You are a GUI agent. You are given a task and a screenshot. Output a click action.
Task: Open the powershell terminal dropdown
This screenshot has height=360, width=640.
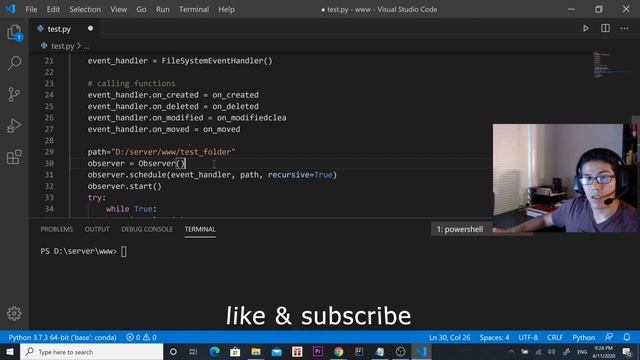461,229
